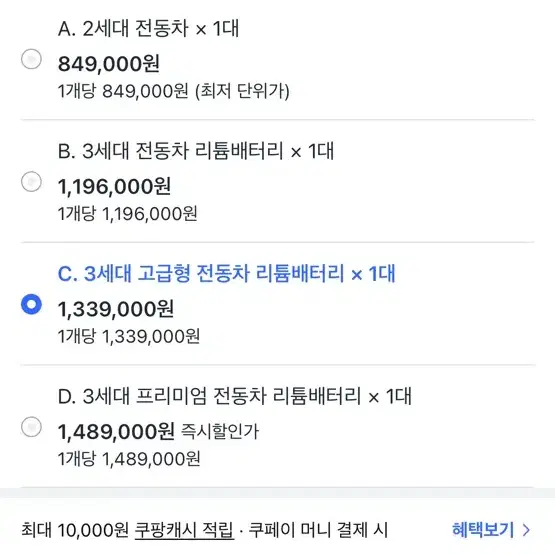The image size is (555, 555).
Task: Click the 1,196,000원 bold price
Action: pyautogui.click(x=115, y=187)
